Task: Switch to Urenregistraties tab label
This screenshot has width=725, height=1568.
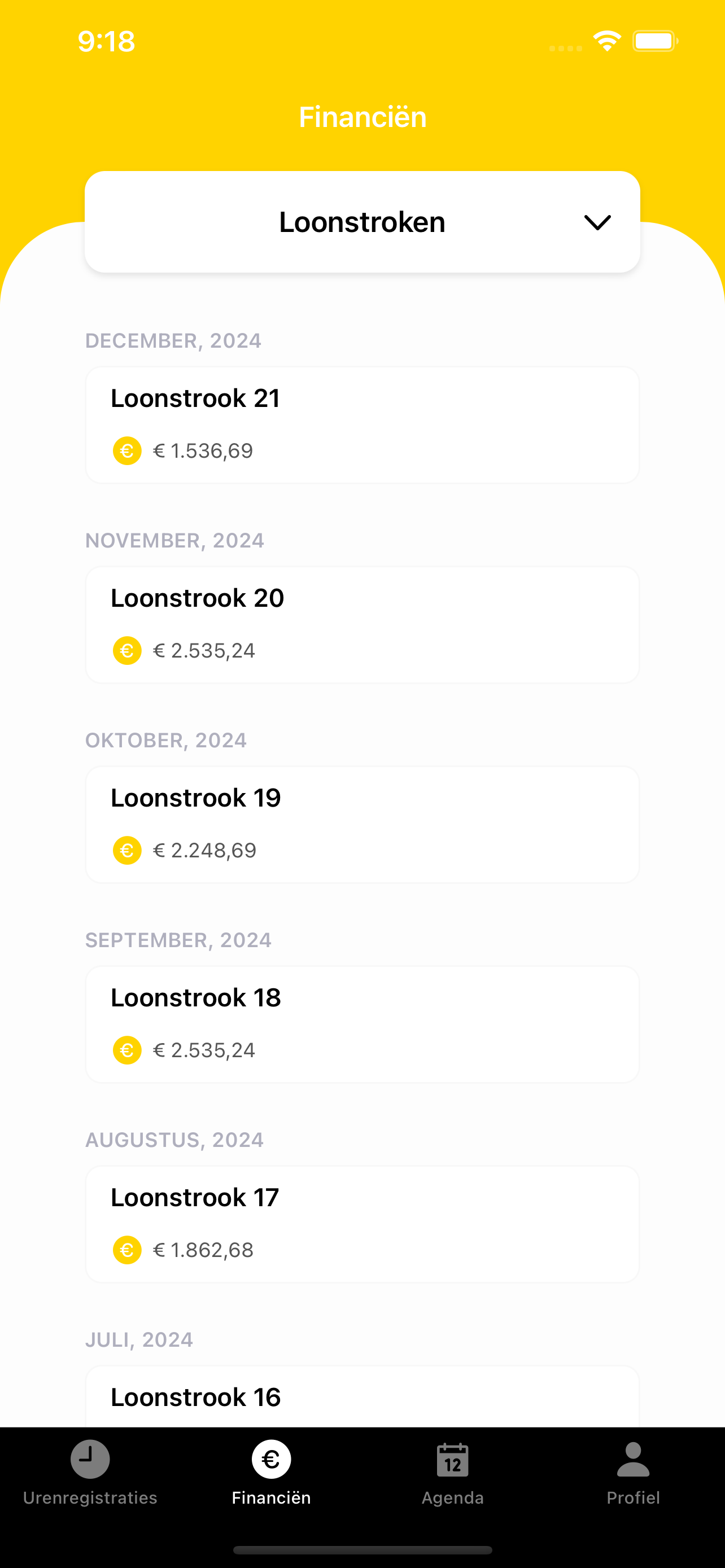Action: (90, 1497)
